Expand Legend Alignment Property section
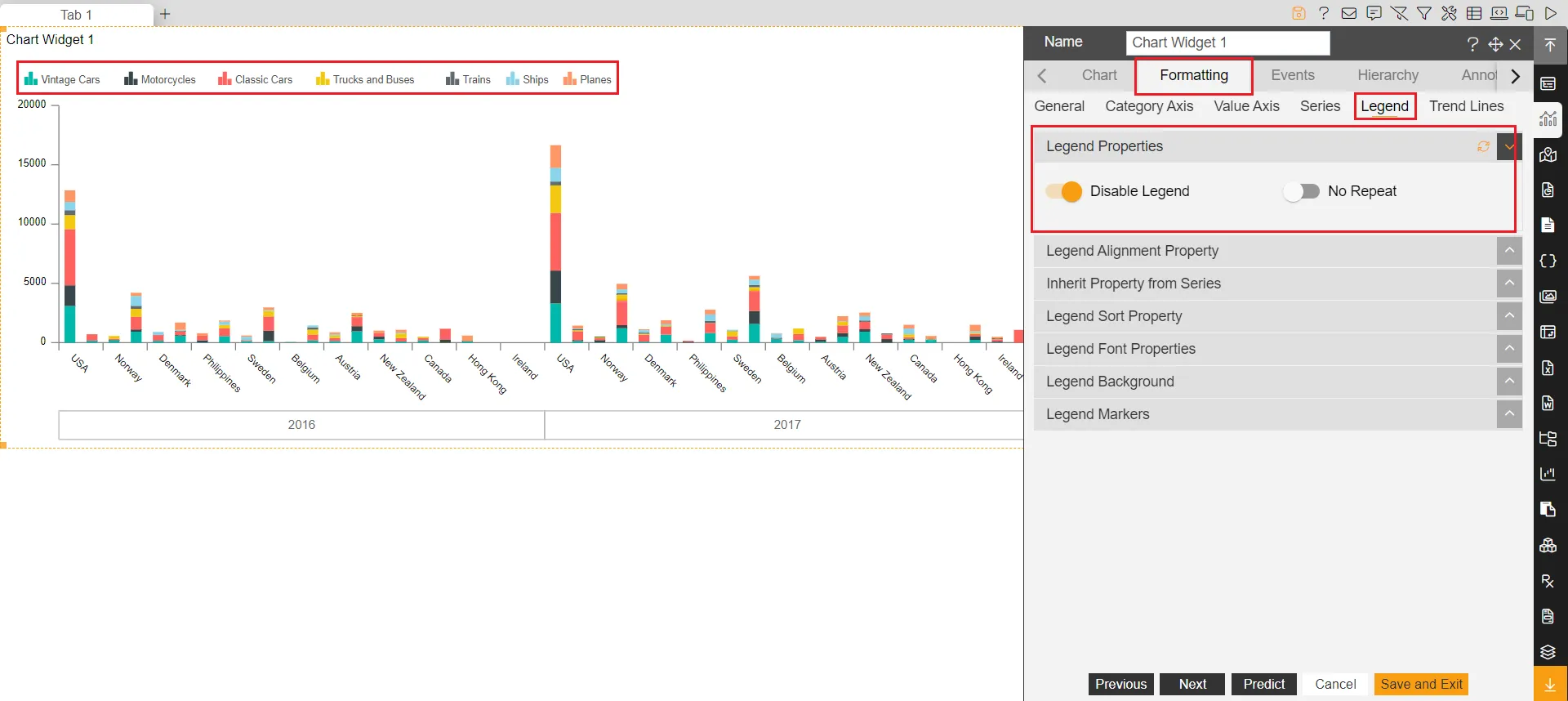The width and height of the screenshot is (1568, 701). pos(1509,251)
